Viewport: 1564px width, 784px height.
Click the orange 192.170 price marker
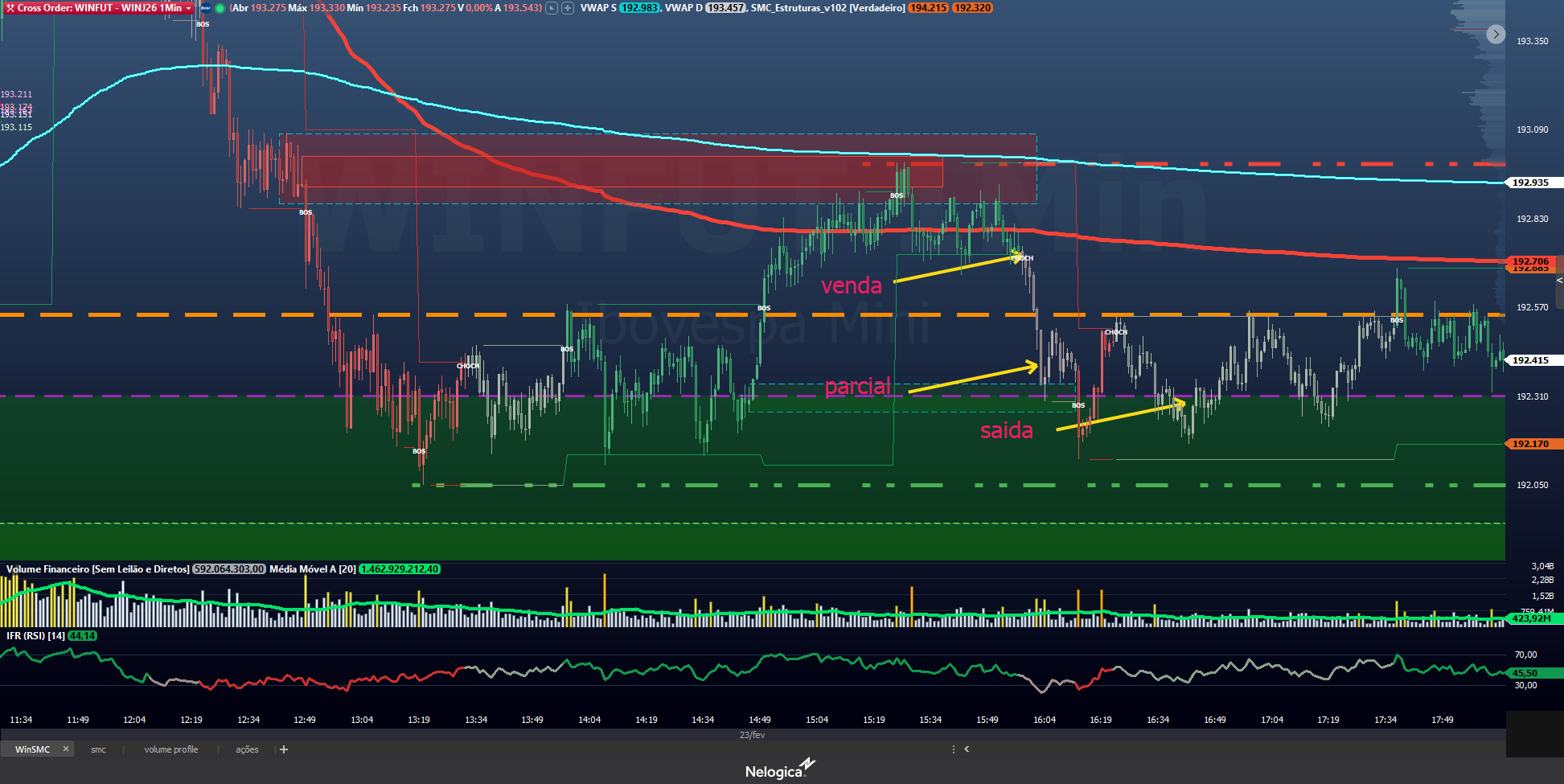click(1530, 444)
